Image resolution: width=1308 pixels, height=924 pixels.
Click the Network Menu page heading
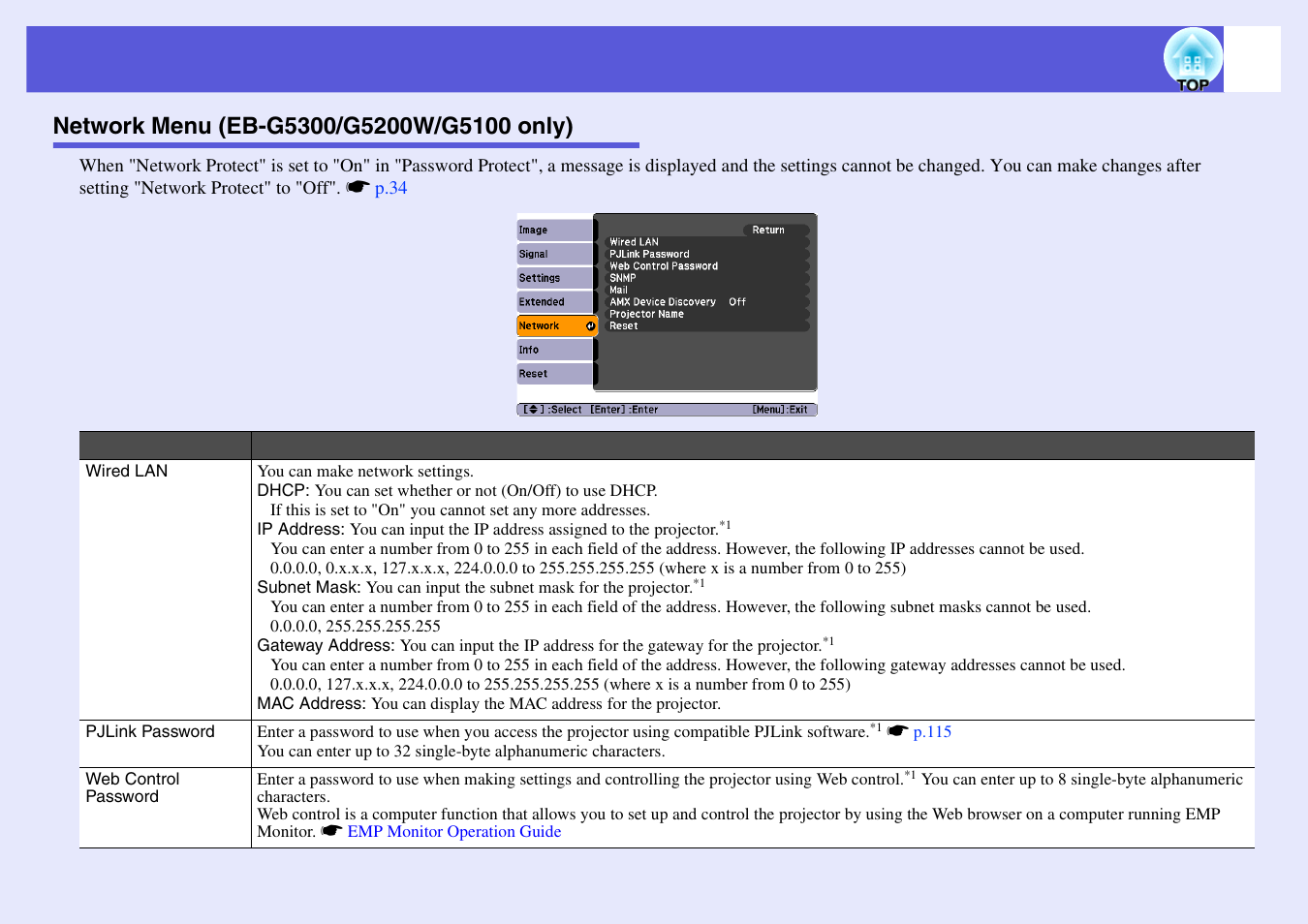tap(313, 126)
